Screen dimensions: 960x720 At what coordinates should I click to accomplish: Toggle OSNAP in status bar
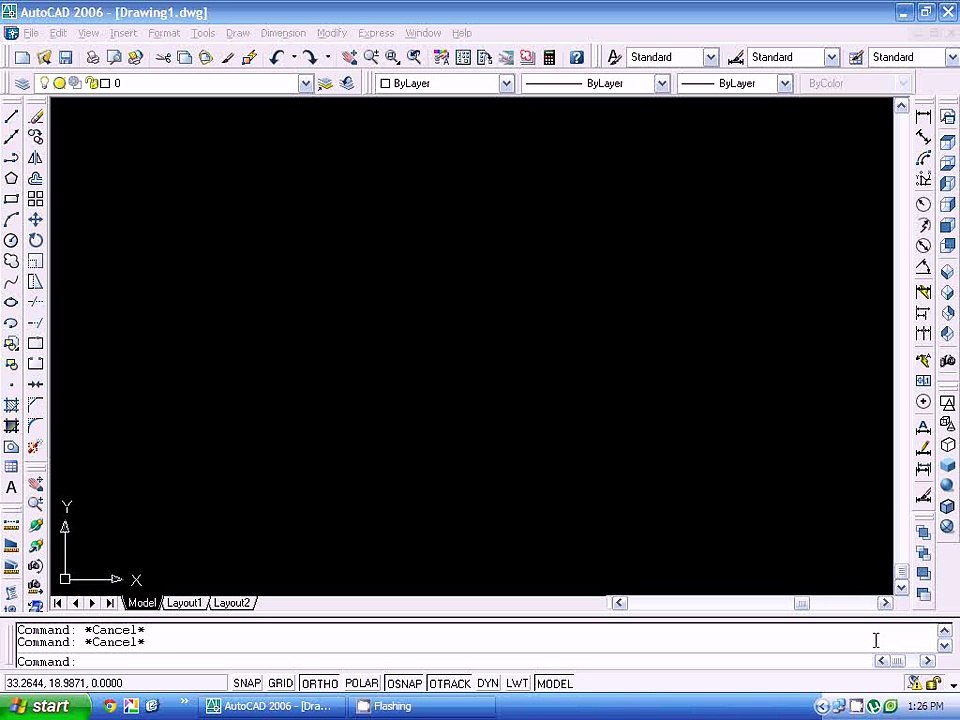point(404,683)
